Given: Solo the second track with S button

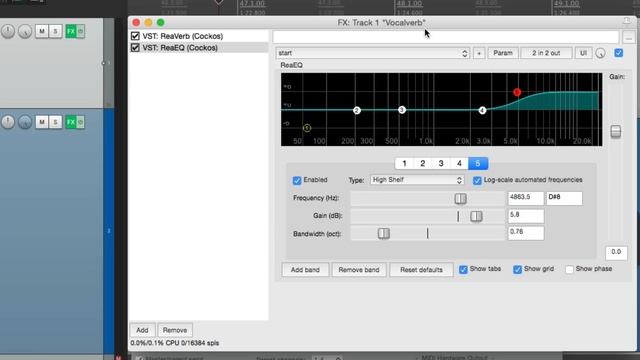Looking at the screenshot, I should click(56, 122).
